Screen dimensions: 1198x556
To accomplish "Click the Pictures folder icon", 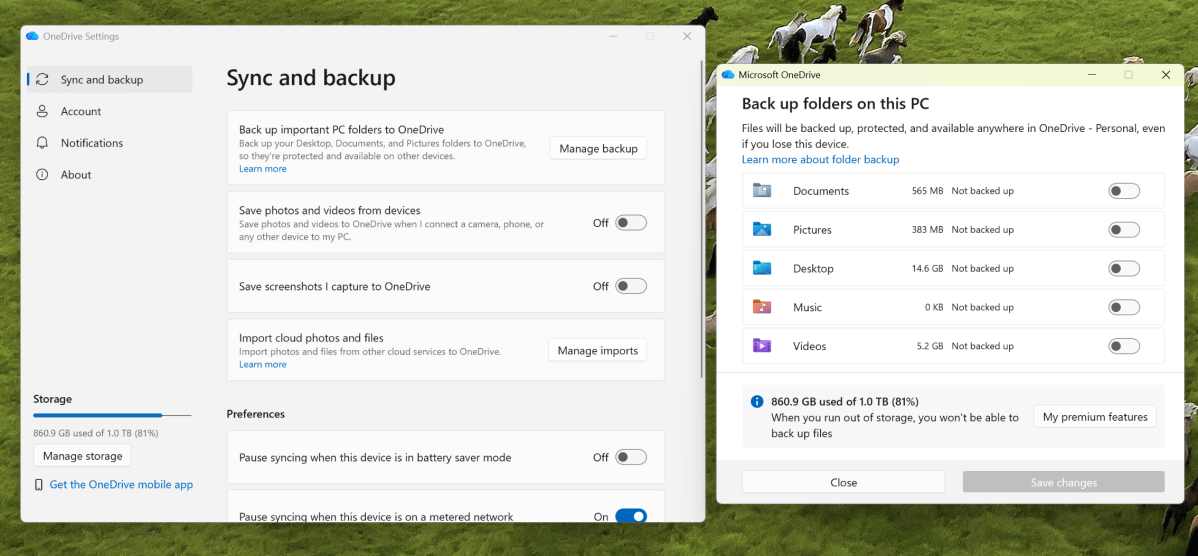I will [x=762, y=230].
